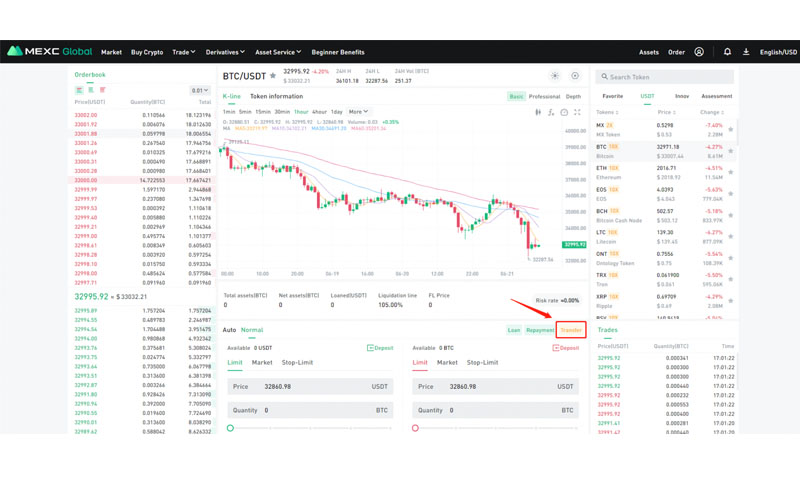Star the BCH token row
The image size is (800, 492).
(x=731, y=215)
